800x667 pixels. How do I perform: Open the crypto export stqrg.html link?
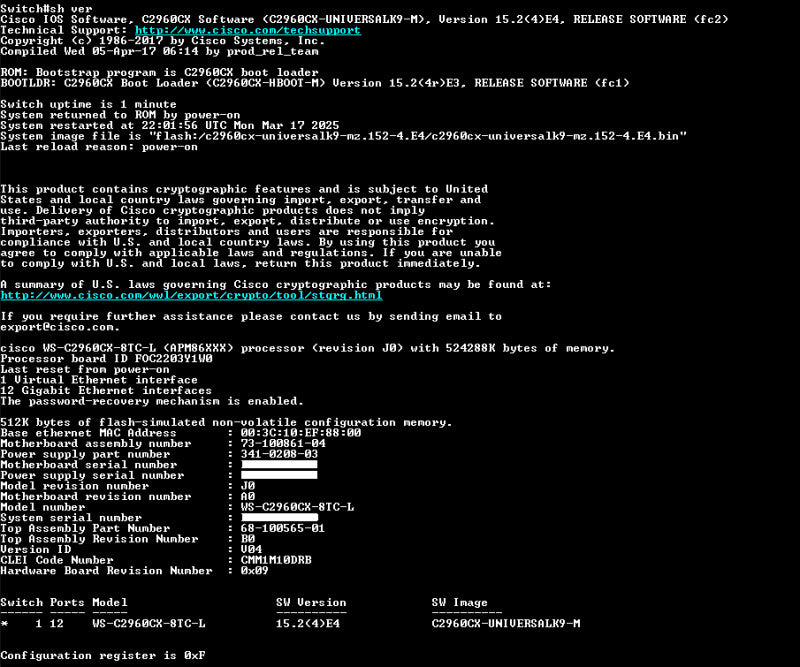pos(191,295)
